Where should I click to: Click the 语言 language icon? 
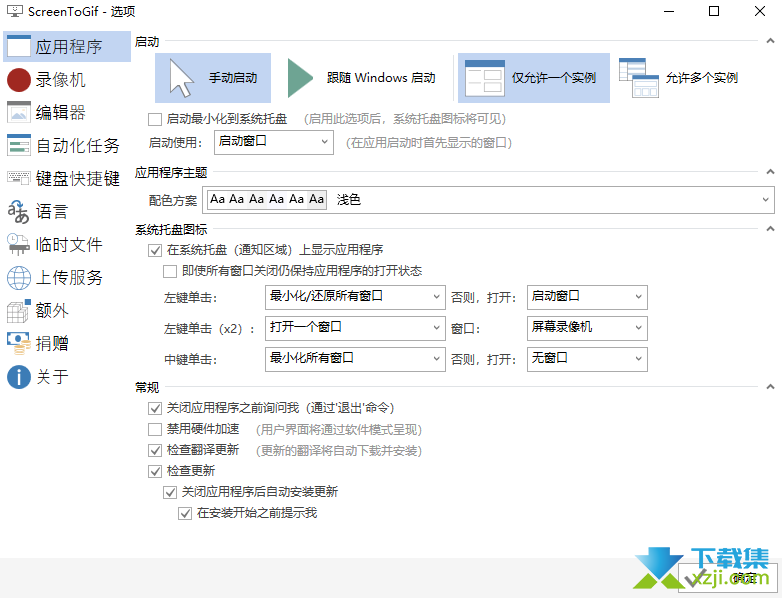(19, 211)
